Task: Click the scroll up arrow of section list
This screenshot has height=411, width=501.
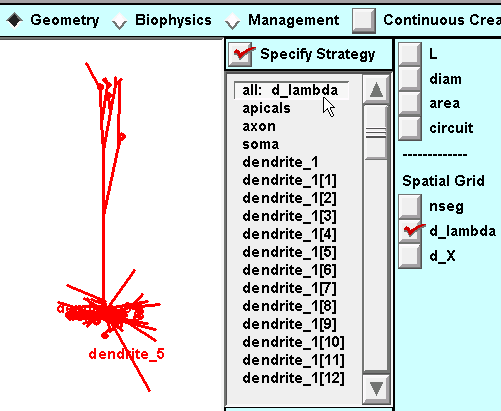Action: click(x=376, y=90)
